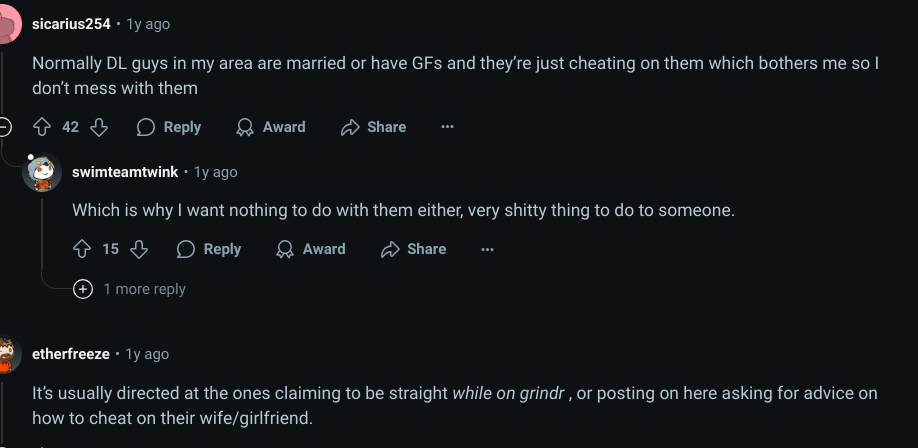This screenshot has height=448, width=918.
Task: Downvote swimteamtwink's reply
Action: [x=139, y=249]
